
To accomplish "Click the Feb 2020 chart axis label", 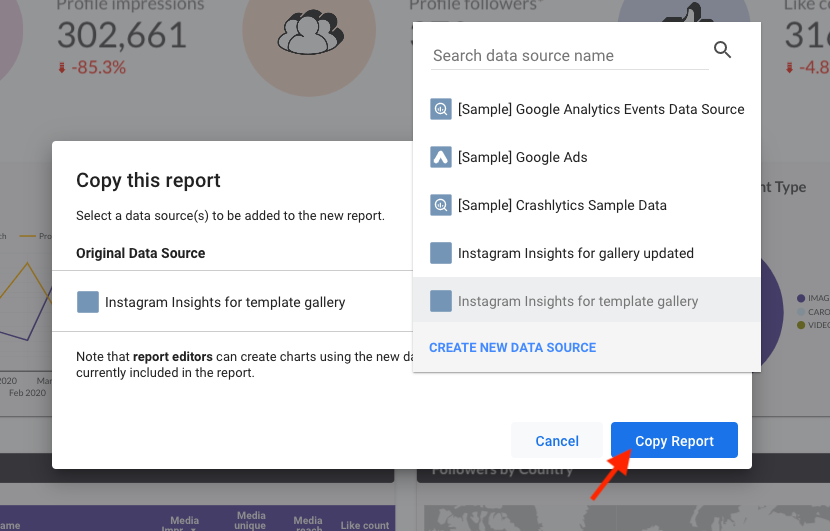I will tap(28, 393).
